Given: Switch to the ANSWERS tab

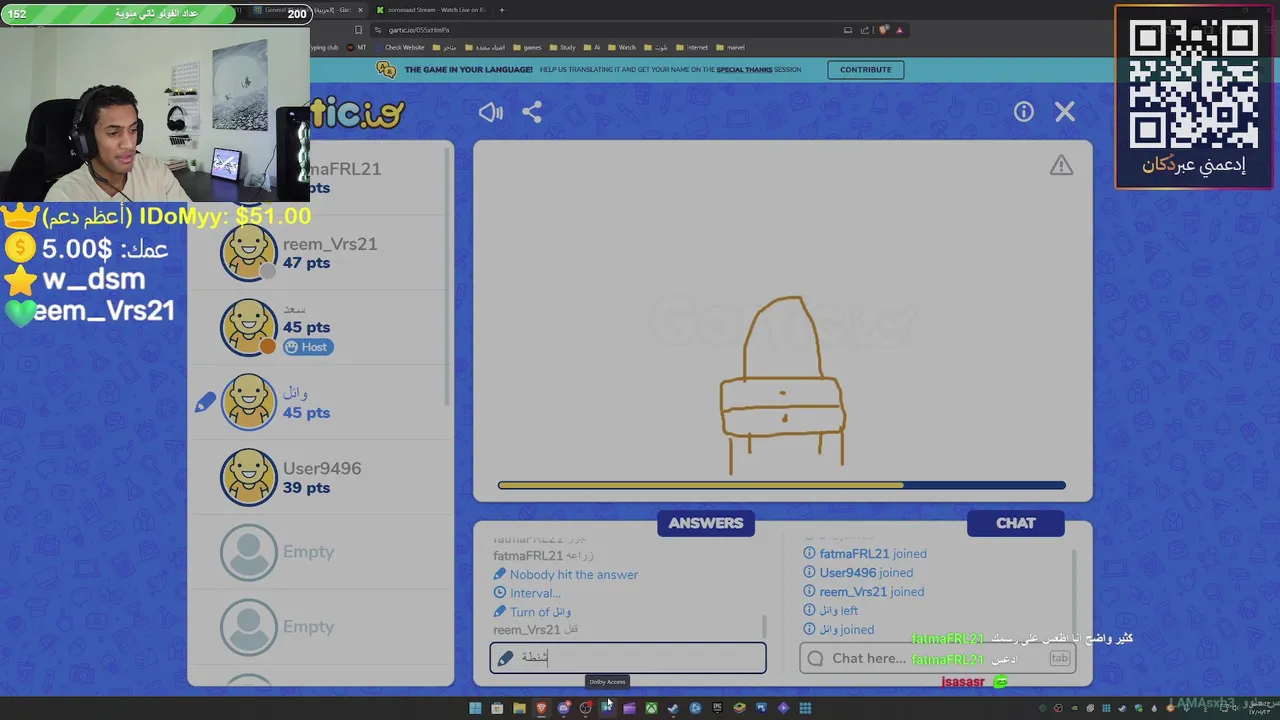Looking at the screenshot, I should 706,523.
